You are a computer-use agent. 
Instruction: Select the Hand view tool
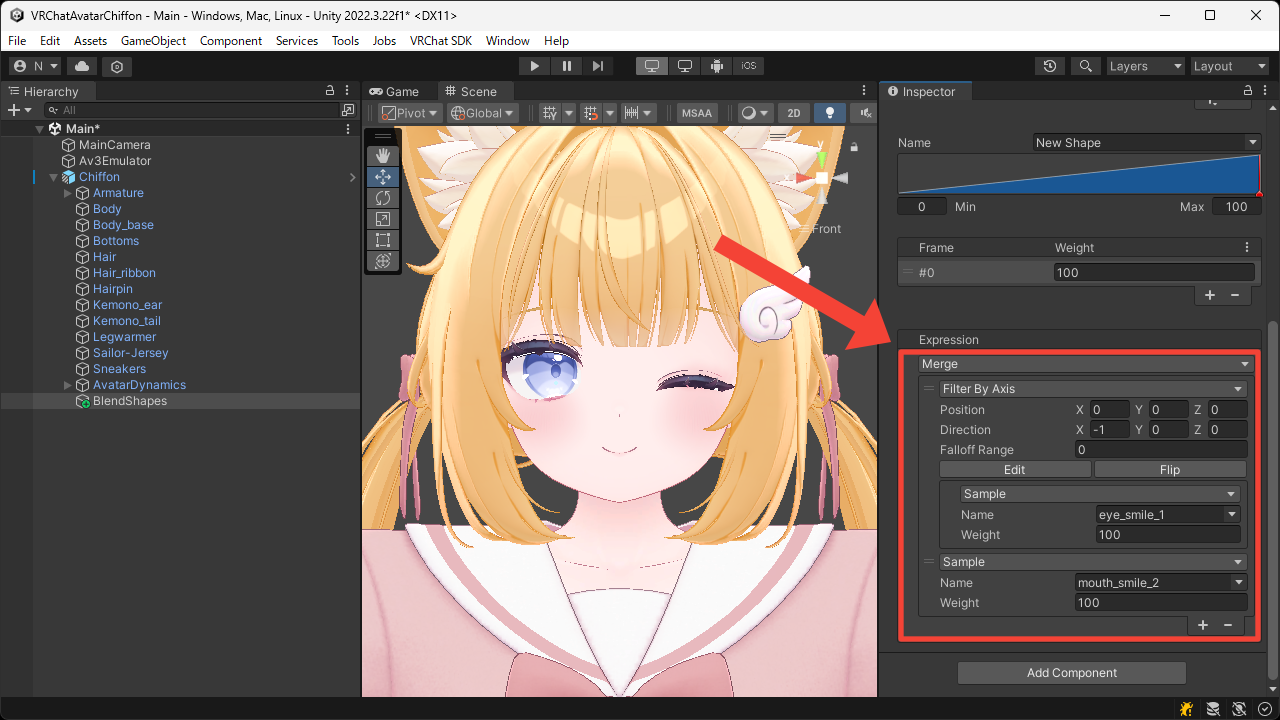tap(383, 156)
